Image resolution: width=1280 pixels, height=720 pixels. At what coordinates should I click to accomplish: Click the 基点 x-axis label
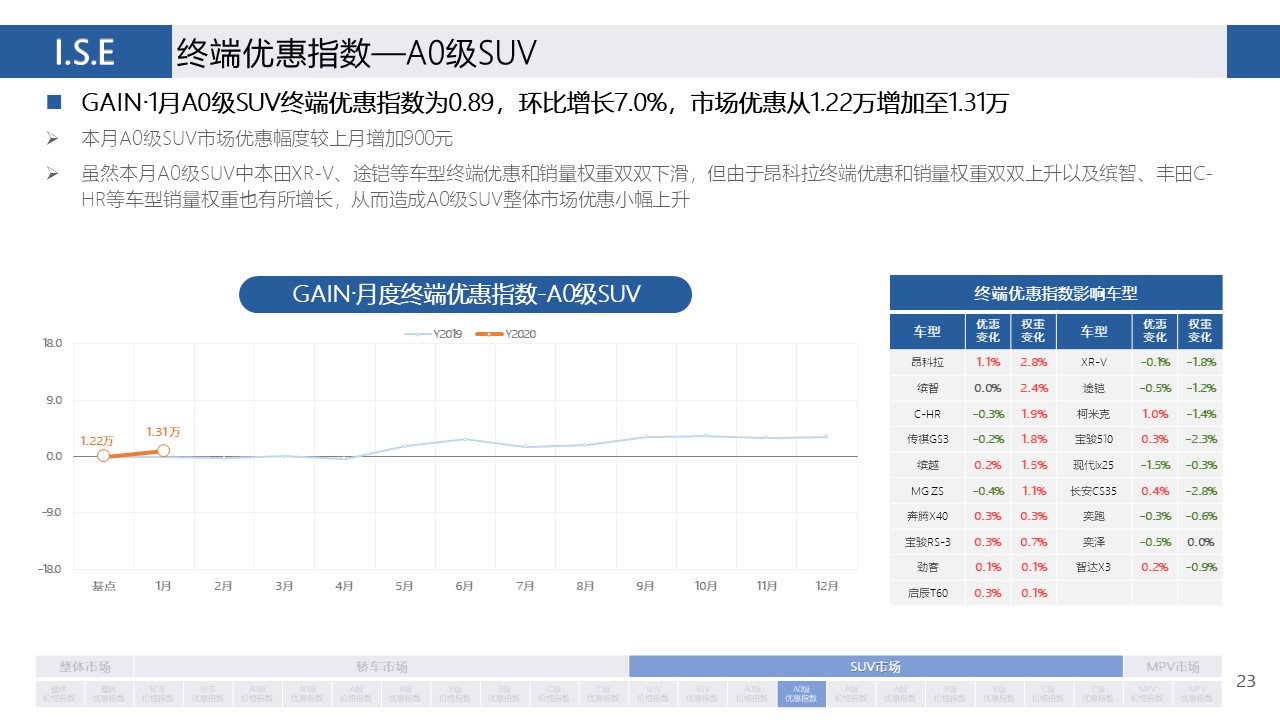coord(104,586)
